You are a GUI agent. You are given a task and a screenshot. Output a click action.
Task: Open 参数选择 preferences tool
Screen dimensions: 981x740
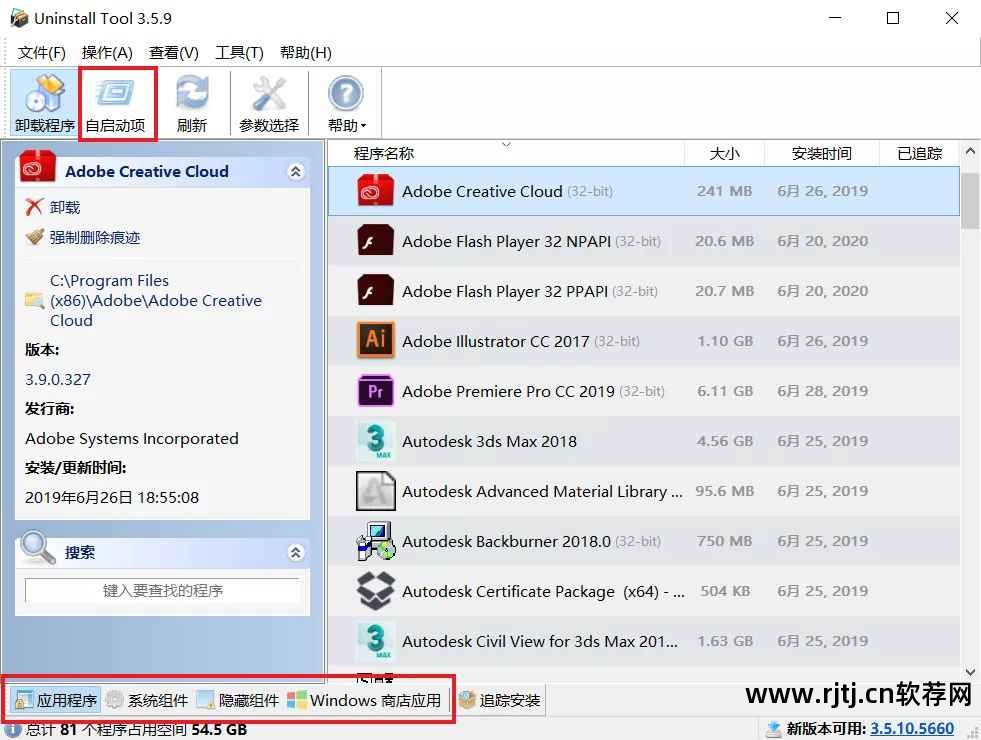click(x=269, y=104)
